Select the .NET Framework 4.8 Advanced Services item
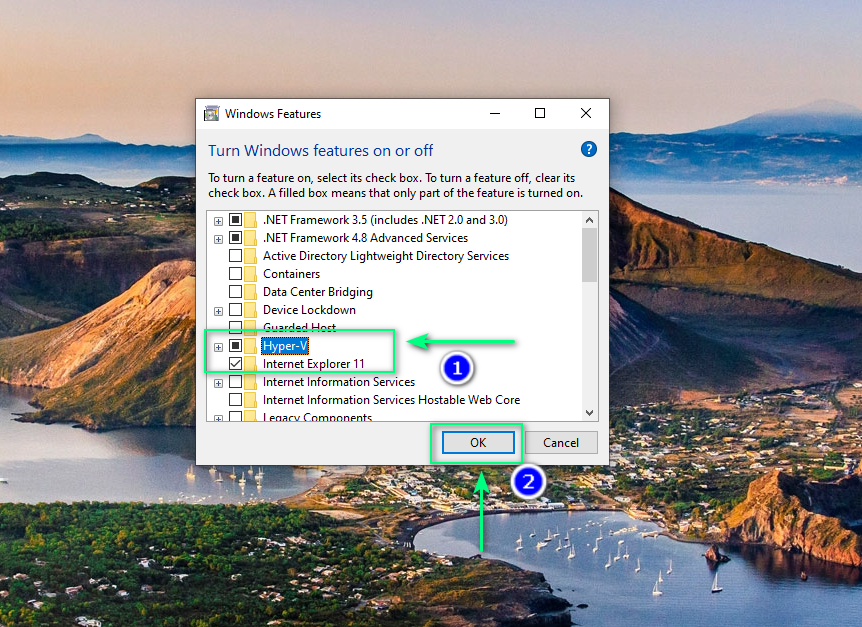This screenshot has width=862, height=627. [x=365, y=238]
